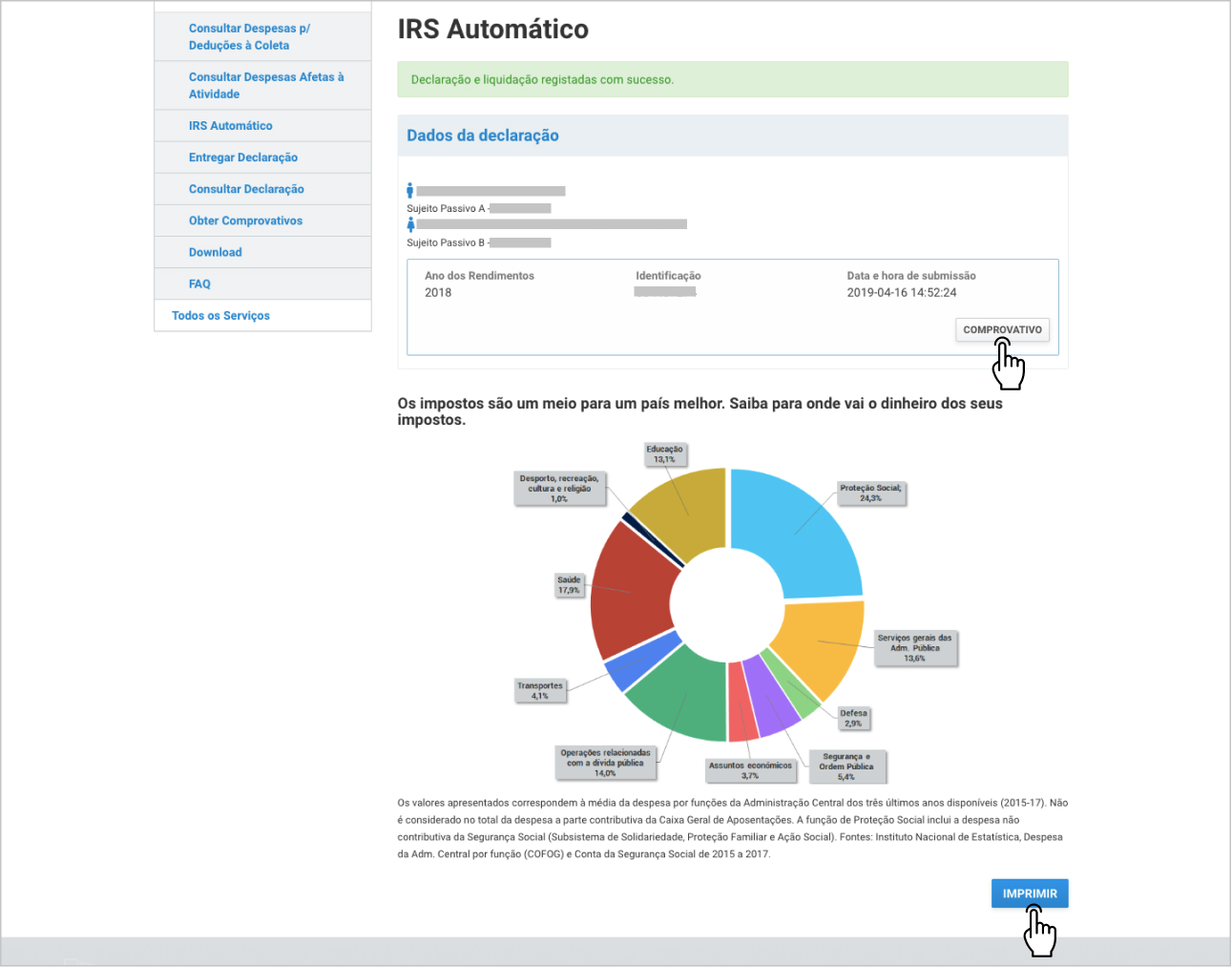This screenshot has width=1232, height=967.
Task: Select IRS Automático in sidebar
Action: click(x=230, y=126)
